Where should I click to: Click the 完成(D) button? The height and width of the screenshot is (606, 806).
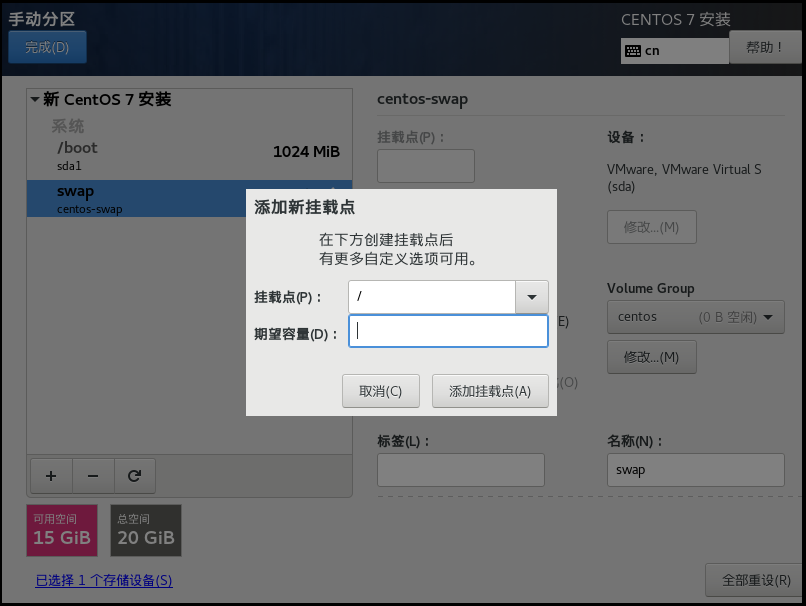tap(47, 47)
